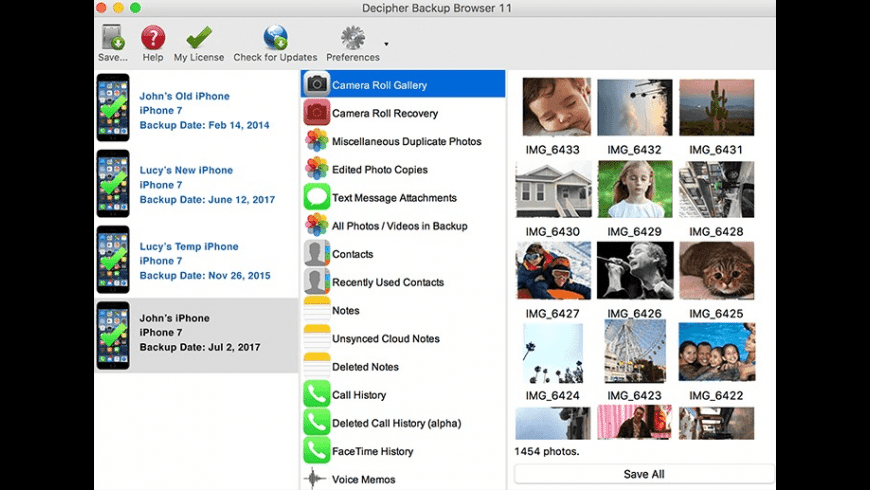870x490 pixels.
Task: Select the Lucy's Temp iPhone backup name
Action: [189, 246]
